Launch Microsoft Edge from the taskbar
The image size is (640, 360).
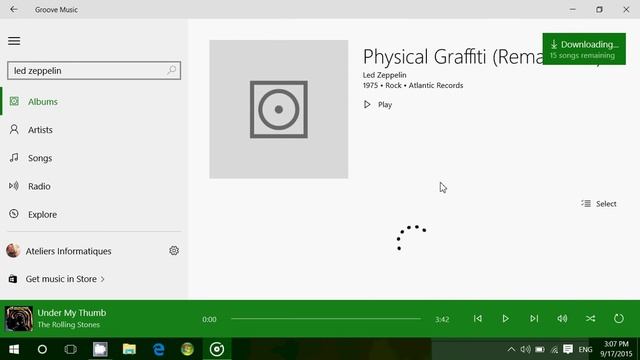pos(158,349)
